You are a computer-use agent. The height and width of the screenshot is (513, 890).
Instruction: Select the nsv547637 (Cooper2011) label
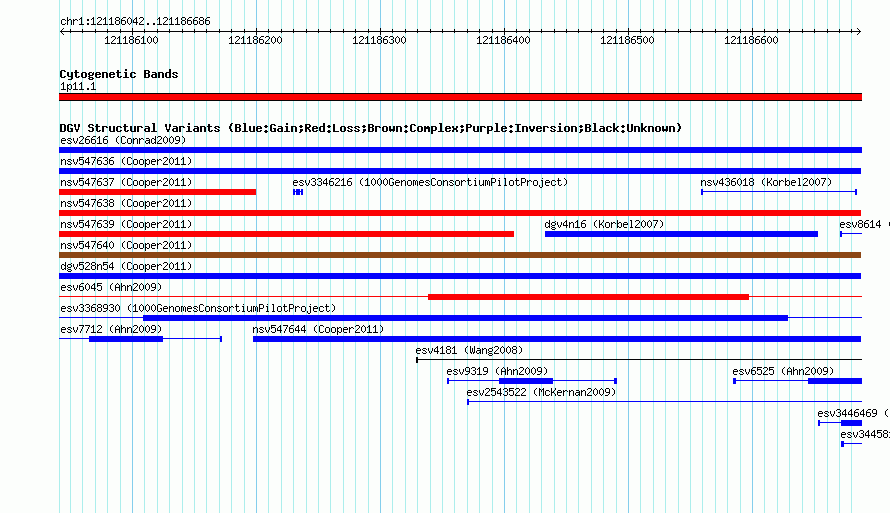[x=126, y=182]
